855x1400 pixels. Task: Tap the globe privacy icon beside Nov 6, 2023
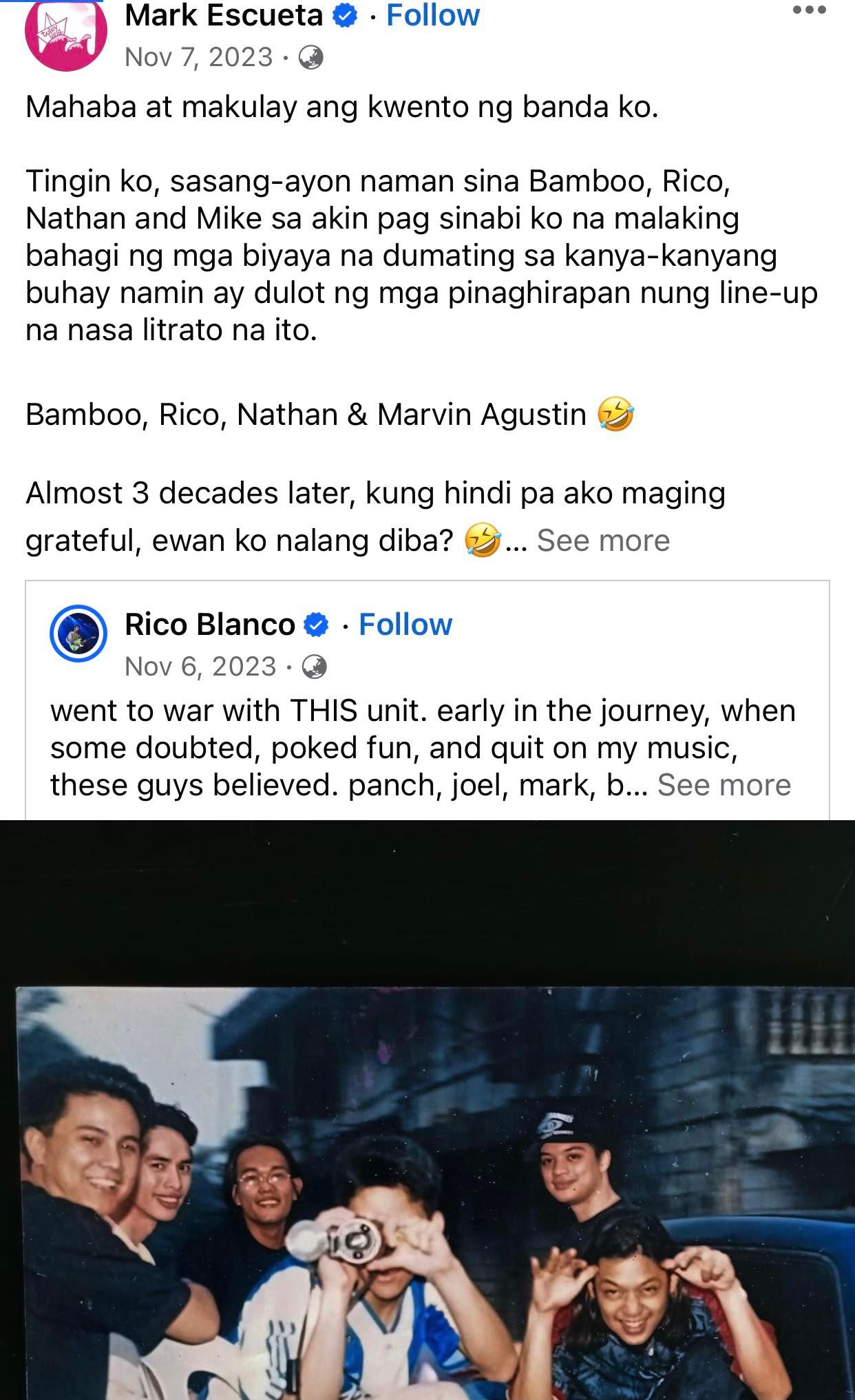click(314, 667)
